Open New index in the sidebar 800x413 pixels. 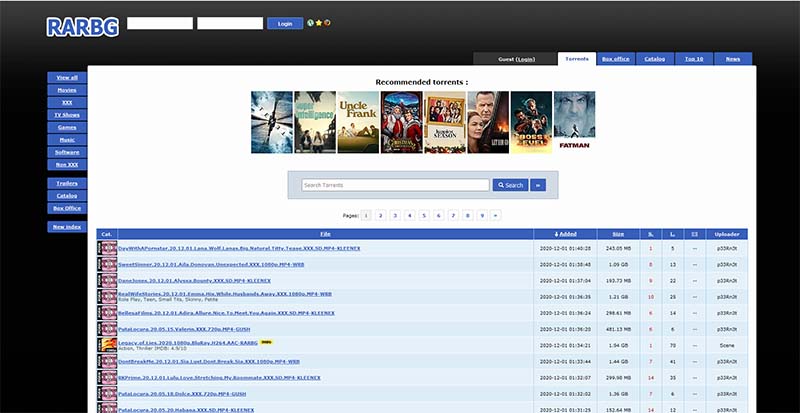(x=67, y=227)
